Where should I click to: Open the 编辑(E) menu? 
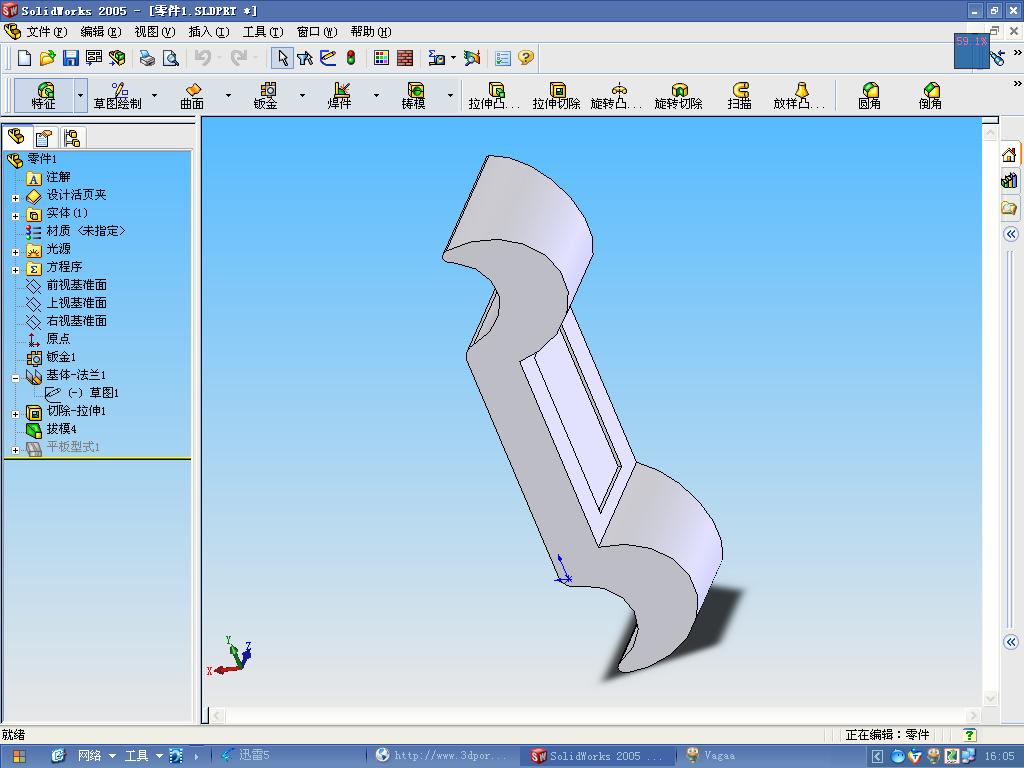[x=101, y=31]
